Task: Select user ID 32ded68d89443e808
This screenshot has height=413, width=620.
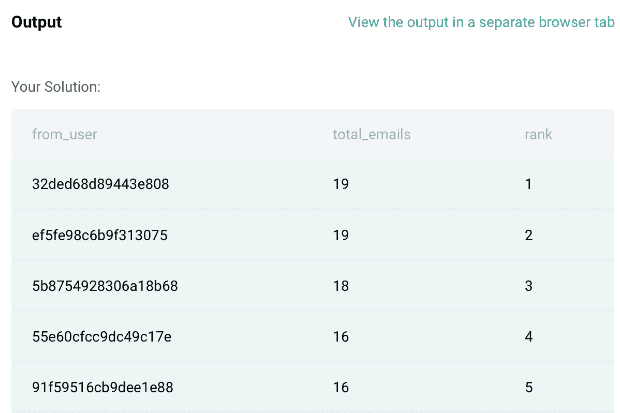Action: (100, 184)
